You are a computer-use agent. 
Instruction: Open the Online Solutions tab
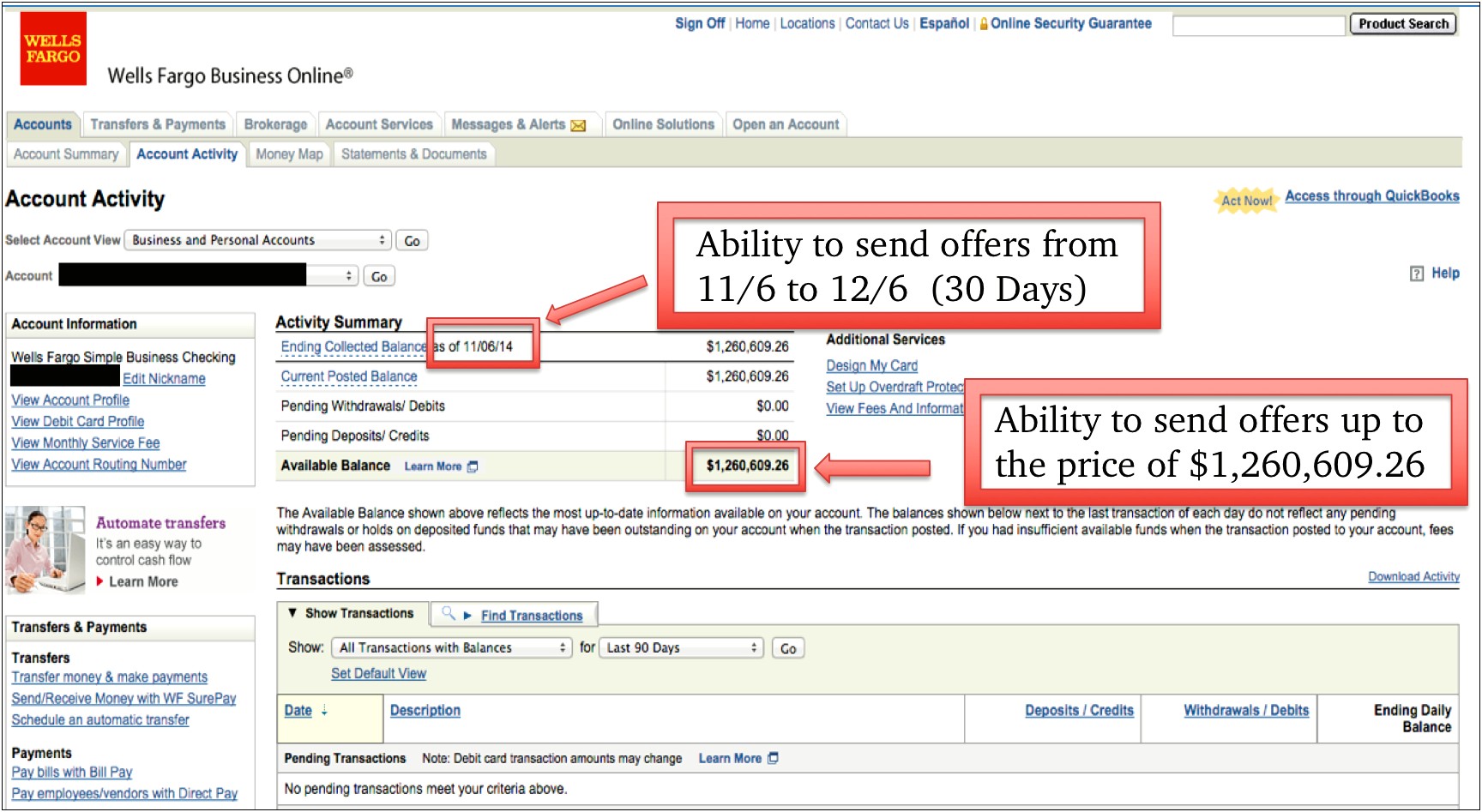(663, 124)
